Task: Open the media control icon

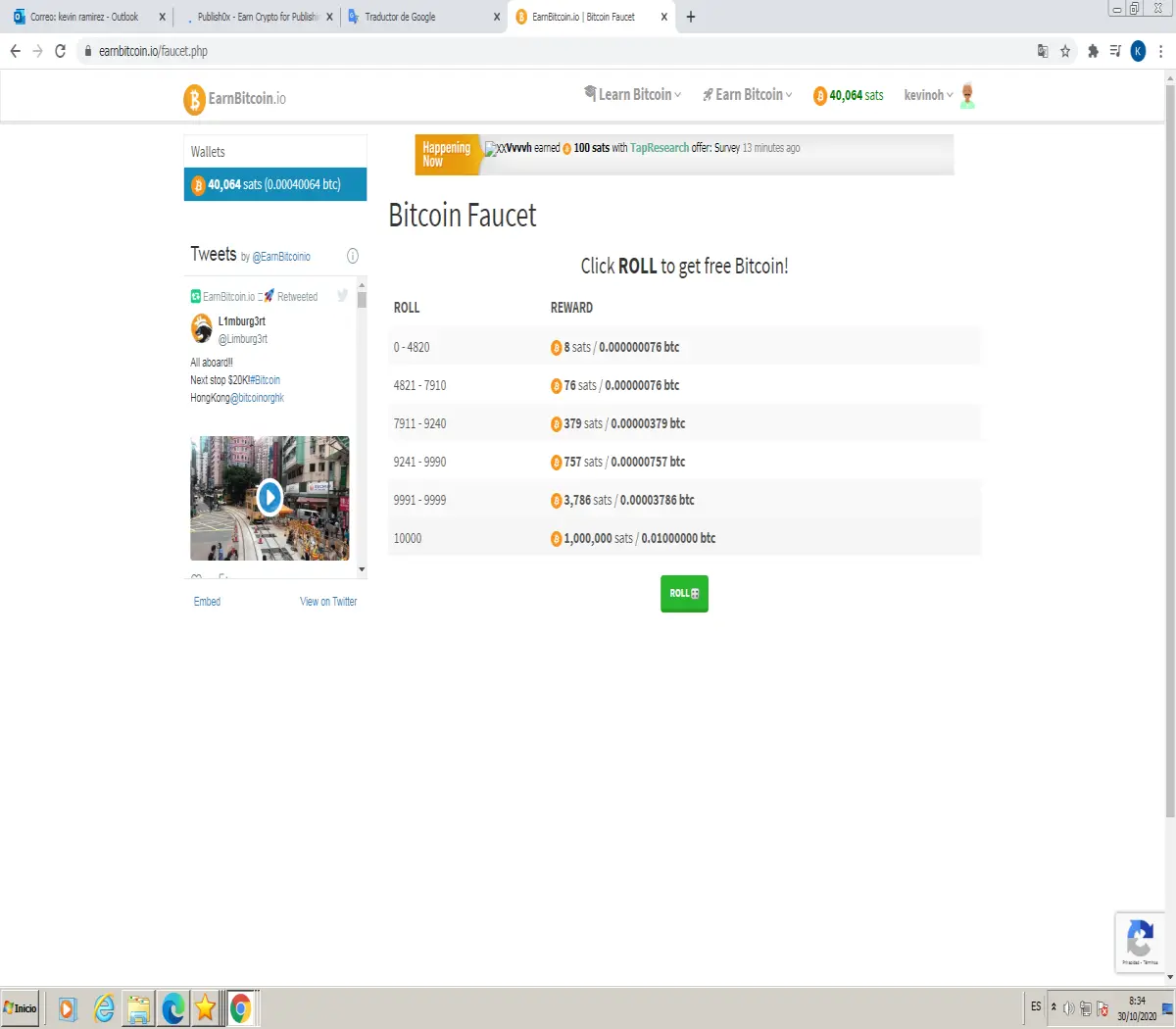Action: (x=1115, y=51)
